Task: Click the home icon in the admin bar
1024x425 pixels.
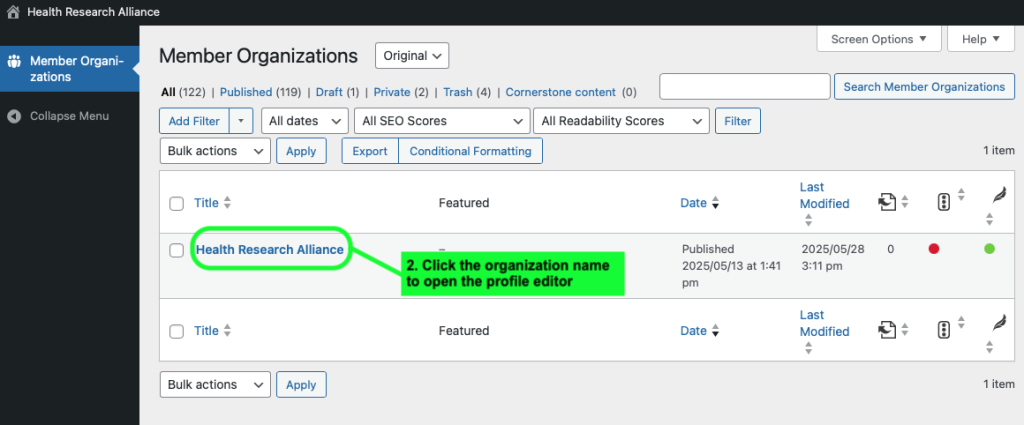Action: pos(12,12)
